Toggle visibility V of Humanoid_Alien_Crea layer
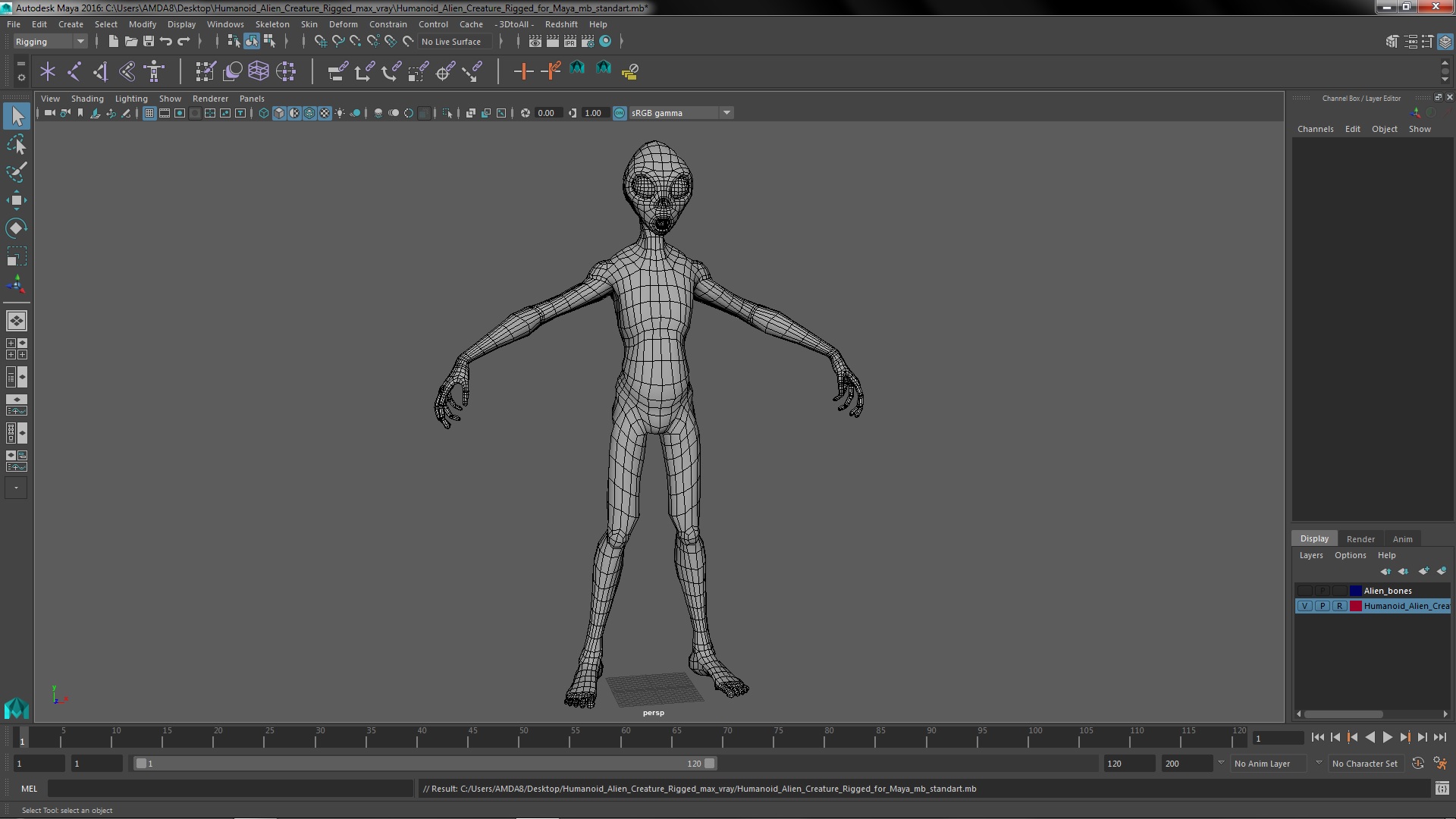1456x819 pixels. coord(1304,606)
